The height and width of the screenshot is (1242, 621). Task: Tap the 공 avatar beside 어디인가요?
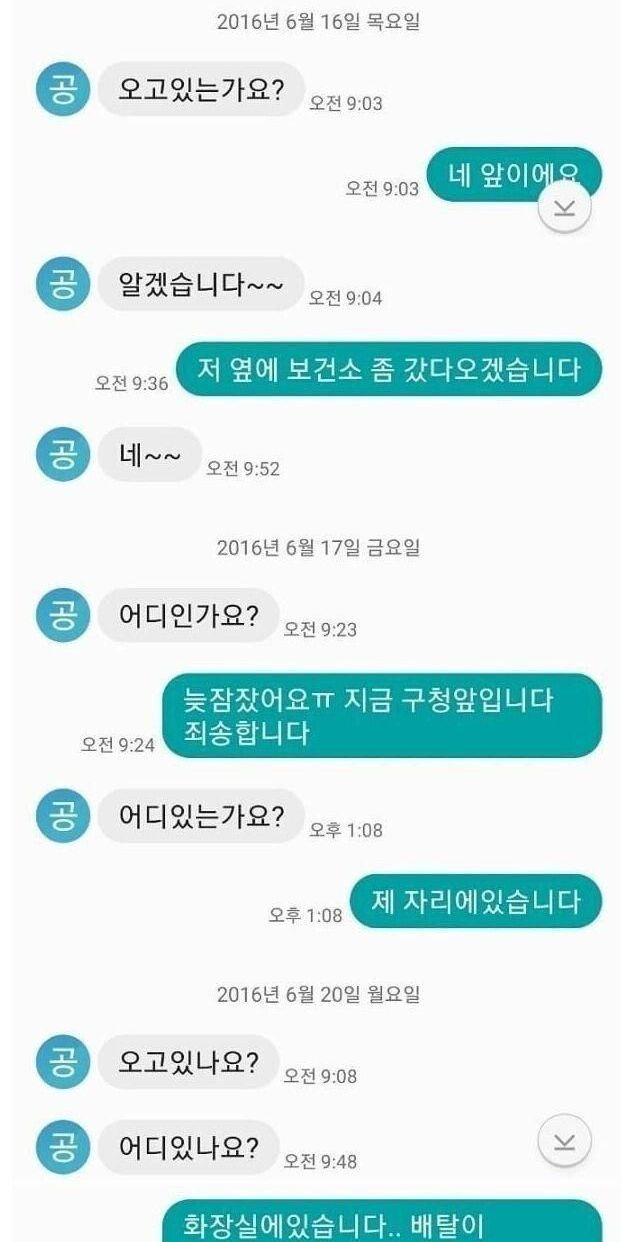(63, 615)
